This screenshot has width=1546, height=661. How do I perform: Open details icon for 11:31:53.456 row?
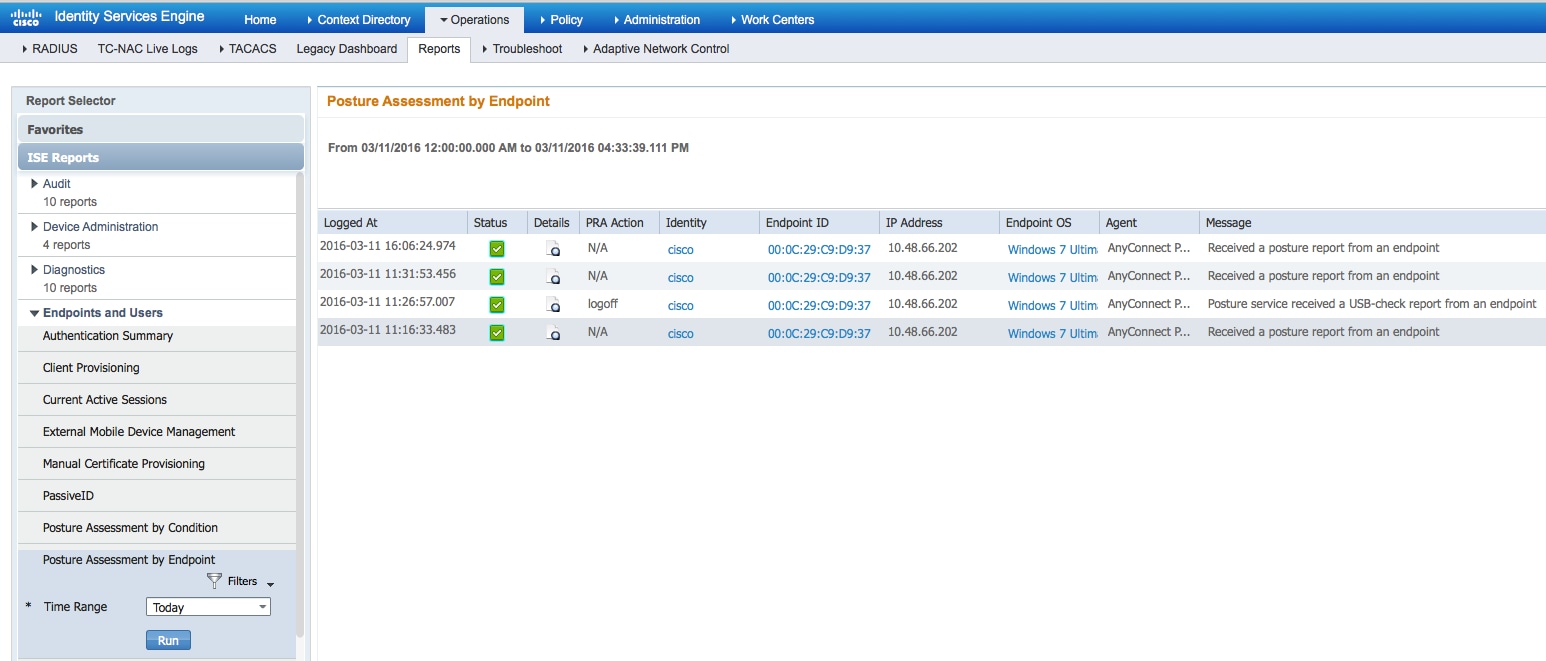pyautogui.click(x=552, y=277)
